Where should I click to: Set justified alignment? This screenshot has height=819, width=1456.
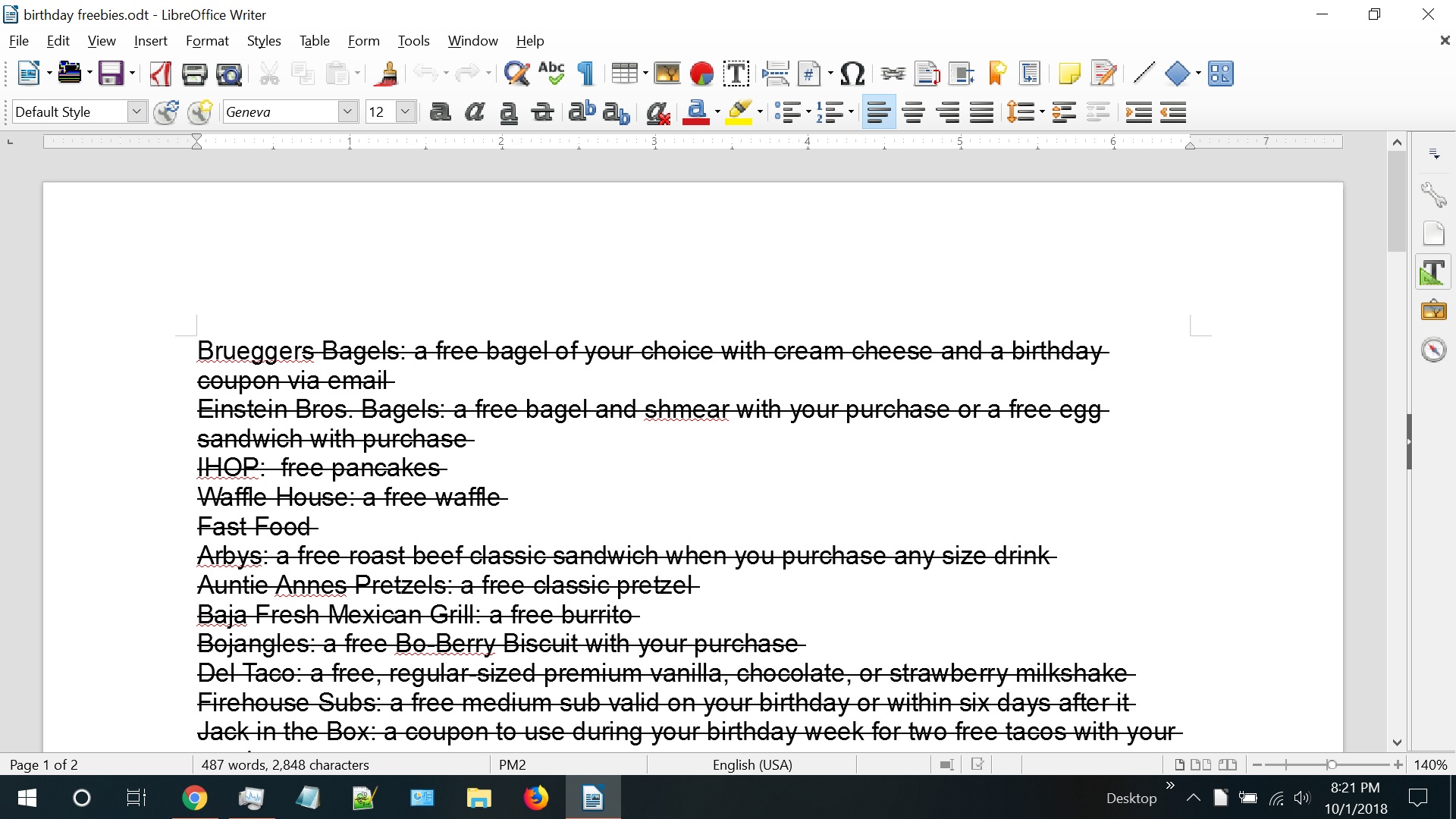pos(982,112)
